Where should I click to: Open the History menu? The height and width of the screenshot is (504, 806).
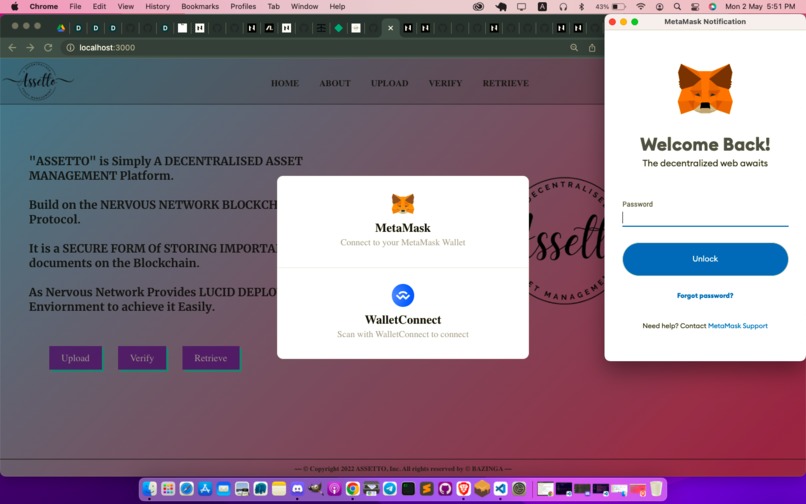coord(157,6)
